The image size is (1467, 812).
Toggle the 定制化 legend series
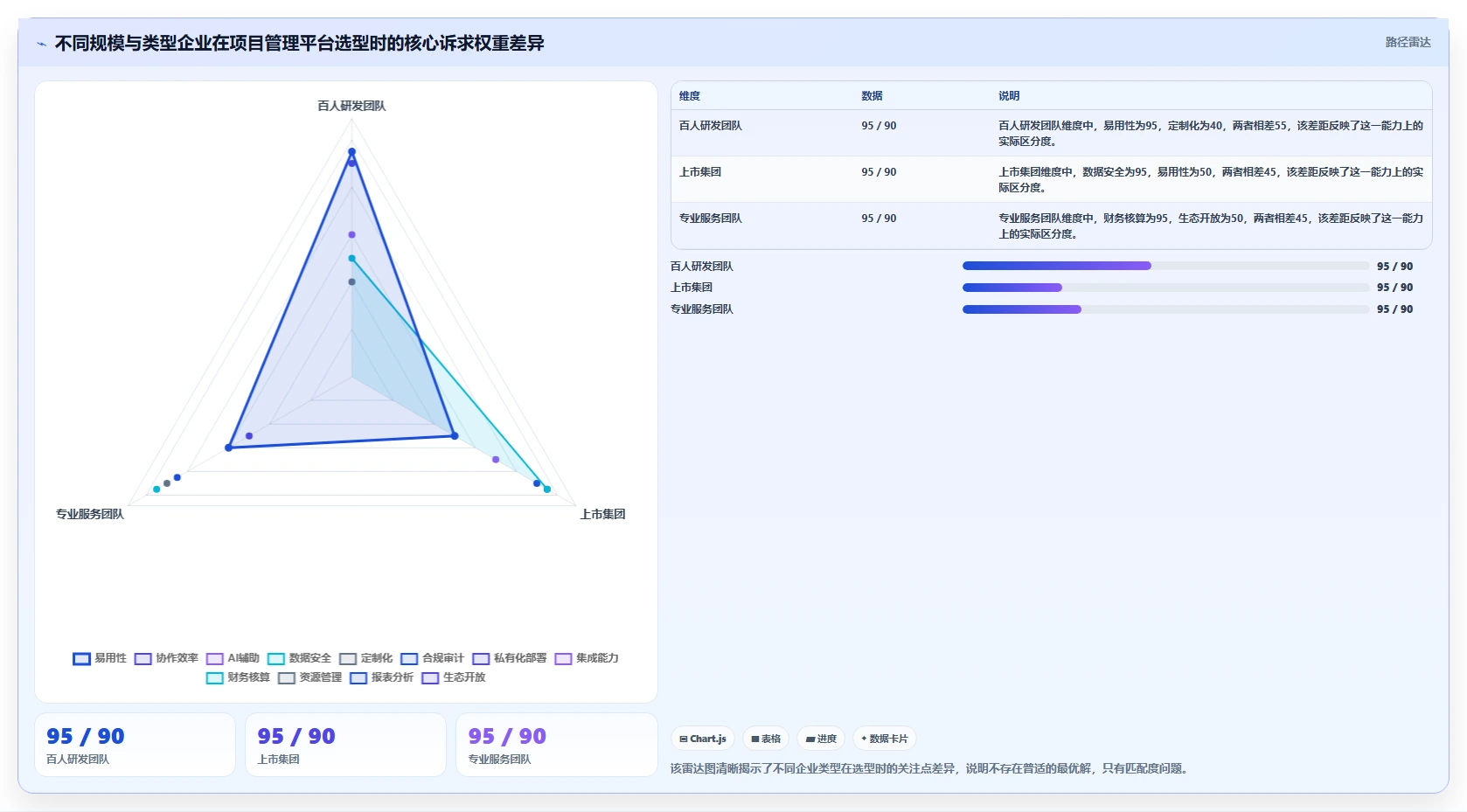coord(365,658)
